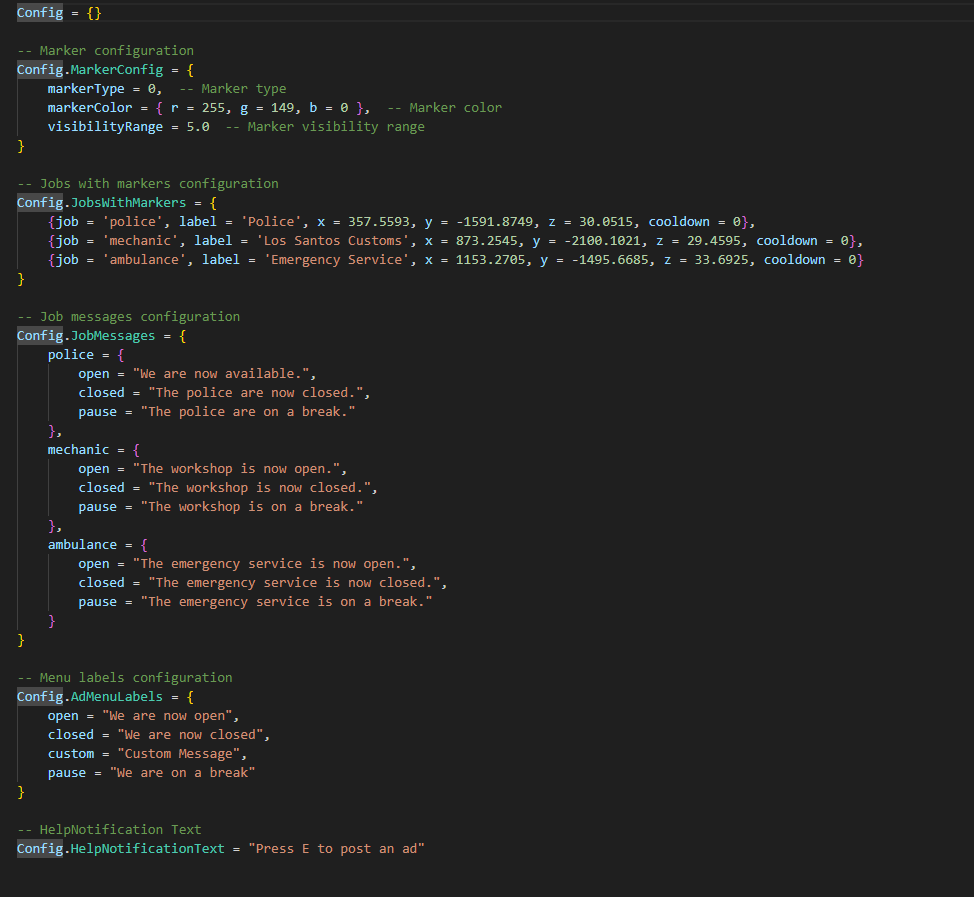
Task: Click the markerType value line
Action: point(105,88)
